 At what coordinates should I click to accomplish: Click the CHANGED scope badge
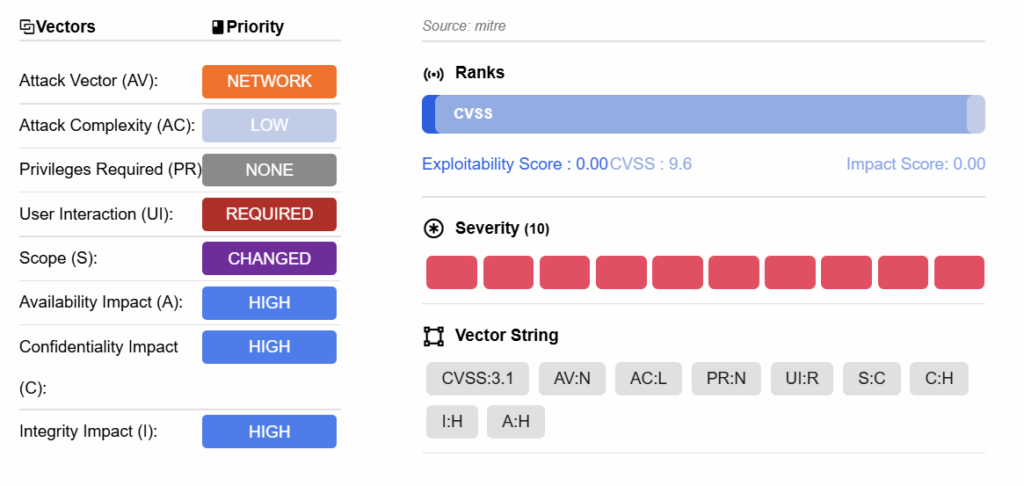[269, 258]
